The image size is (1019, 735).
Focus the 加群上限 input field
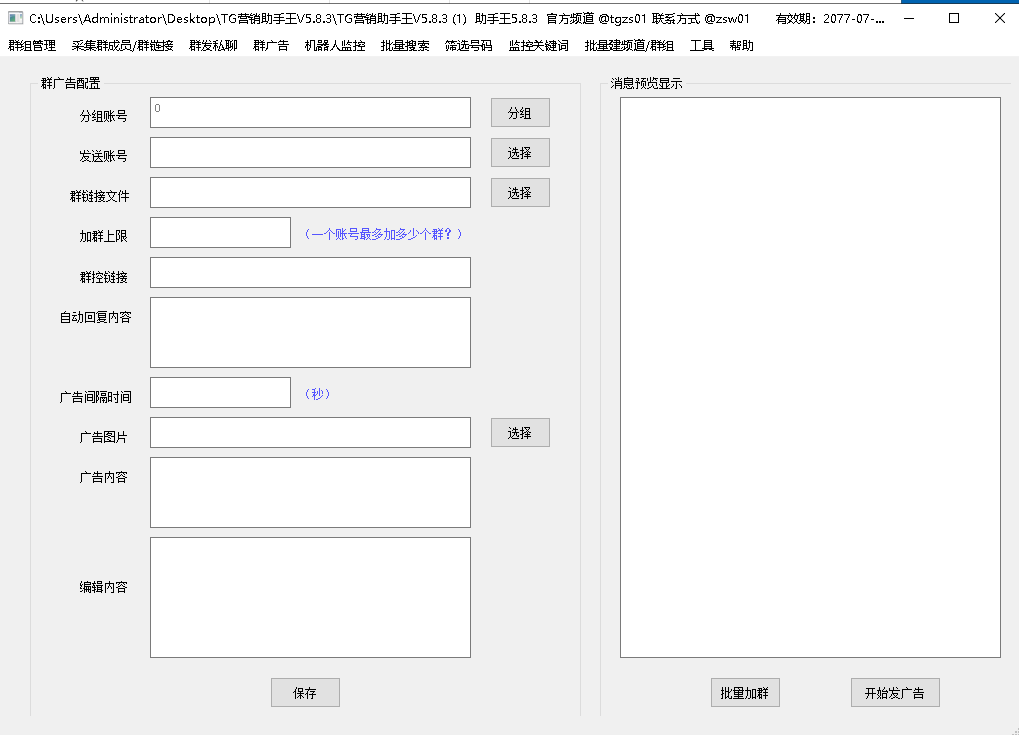point(220,233)
